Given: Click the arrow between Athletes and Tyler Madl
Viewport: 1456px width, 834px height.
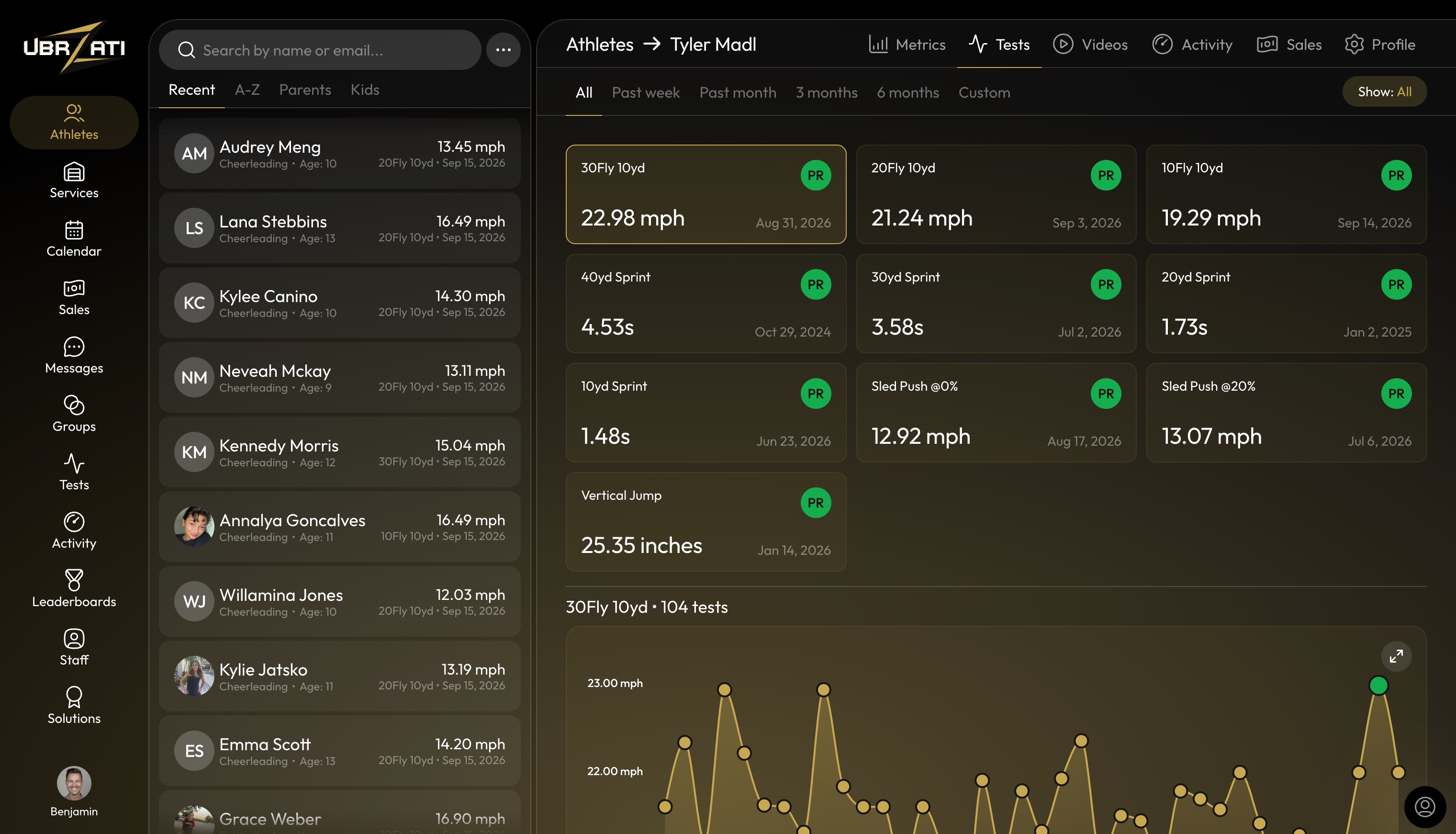Looking at the screenshot, I should [652, 44].
